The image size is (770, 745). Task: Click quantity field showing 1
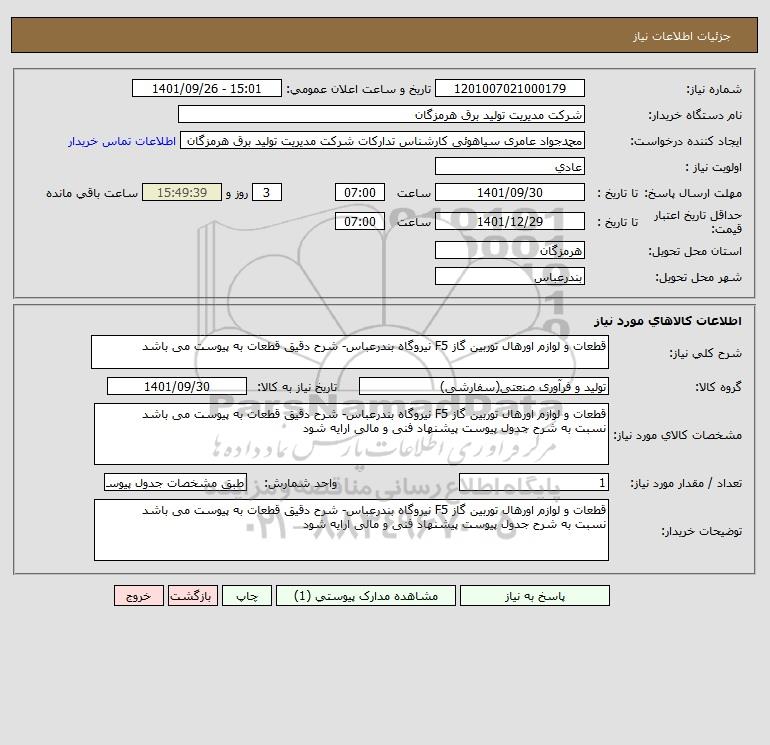(534, 483)
